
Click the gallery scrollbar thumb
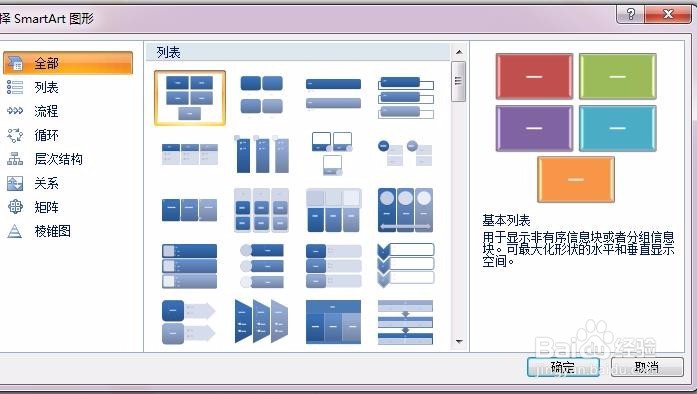tap(458, 81)
